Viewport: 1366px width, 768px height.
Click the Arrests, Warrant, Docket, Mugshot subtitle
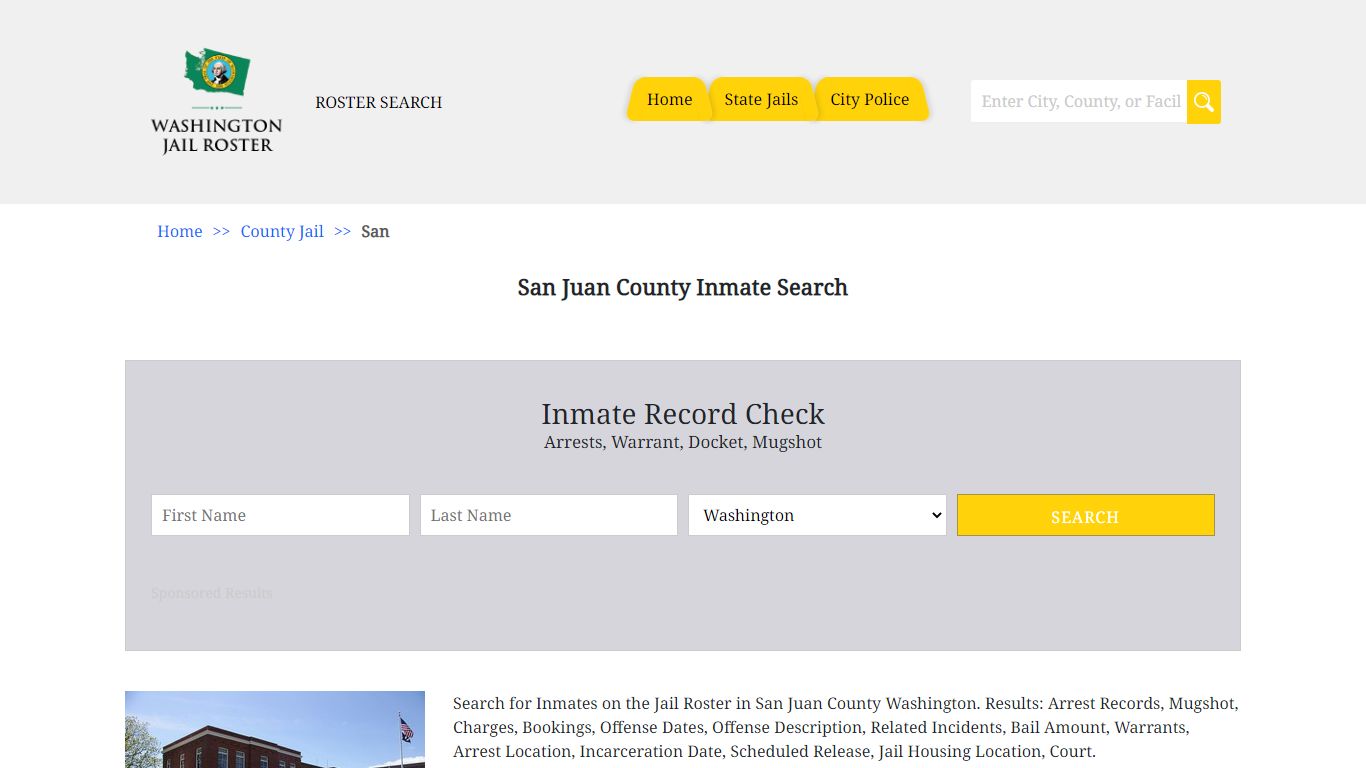[x=683, y=442]
